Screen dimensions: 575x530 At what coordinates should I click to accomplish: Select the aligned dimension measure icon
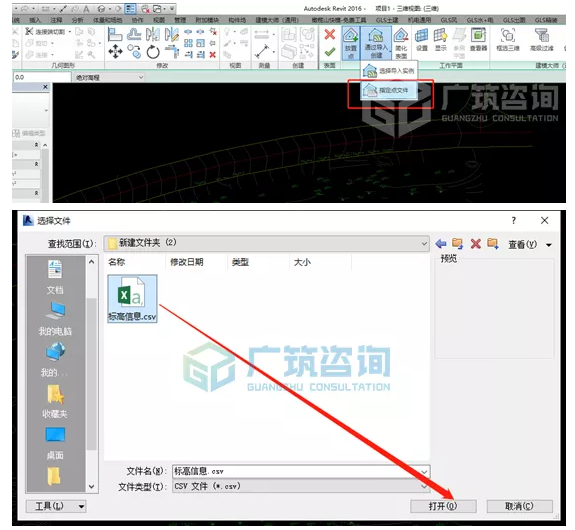click(x=262, y=52)
